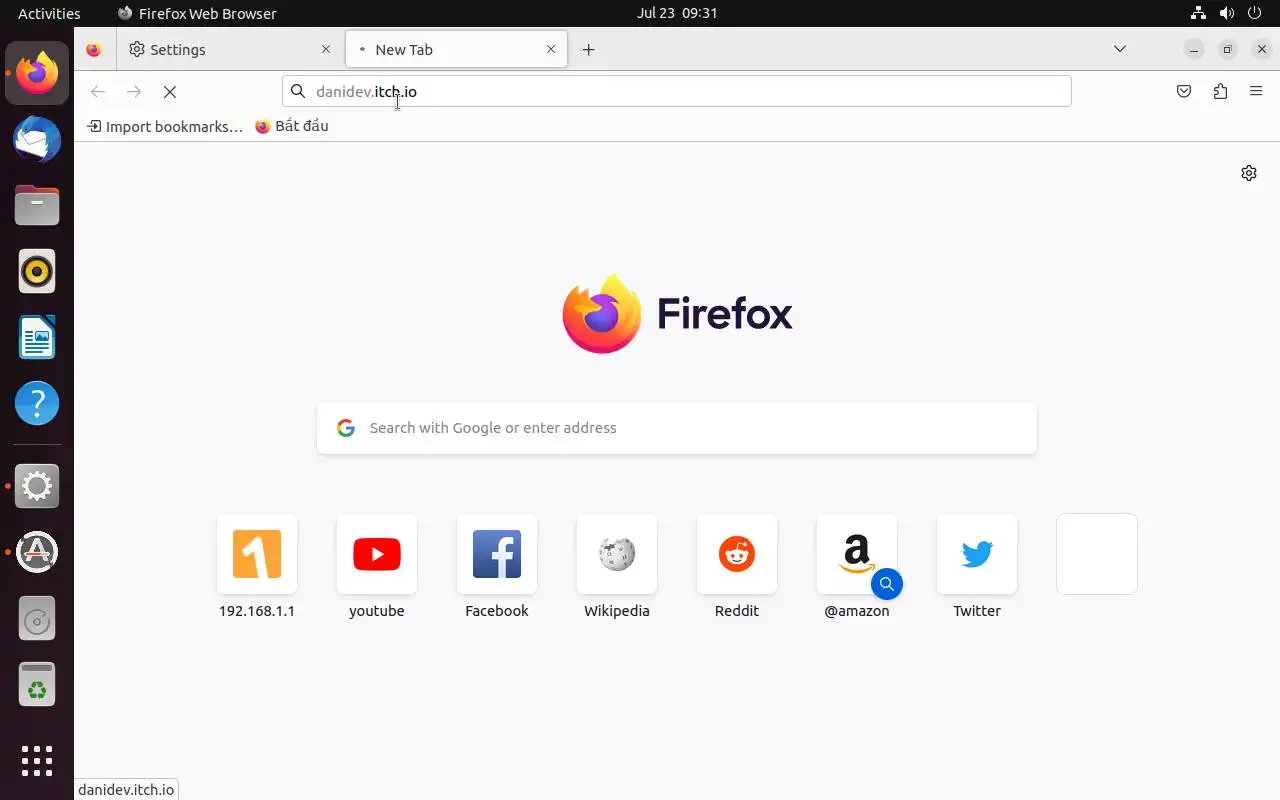1280x800 pixels.
Task: Click the Google logo in search box
Action: click(x=346, y=428)
